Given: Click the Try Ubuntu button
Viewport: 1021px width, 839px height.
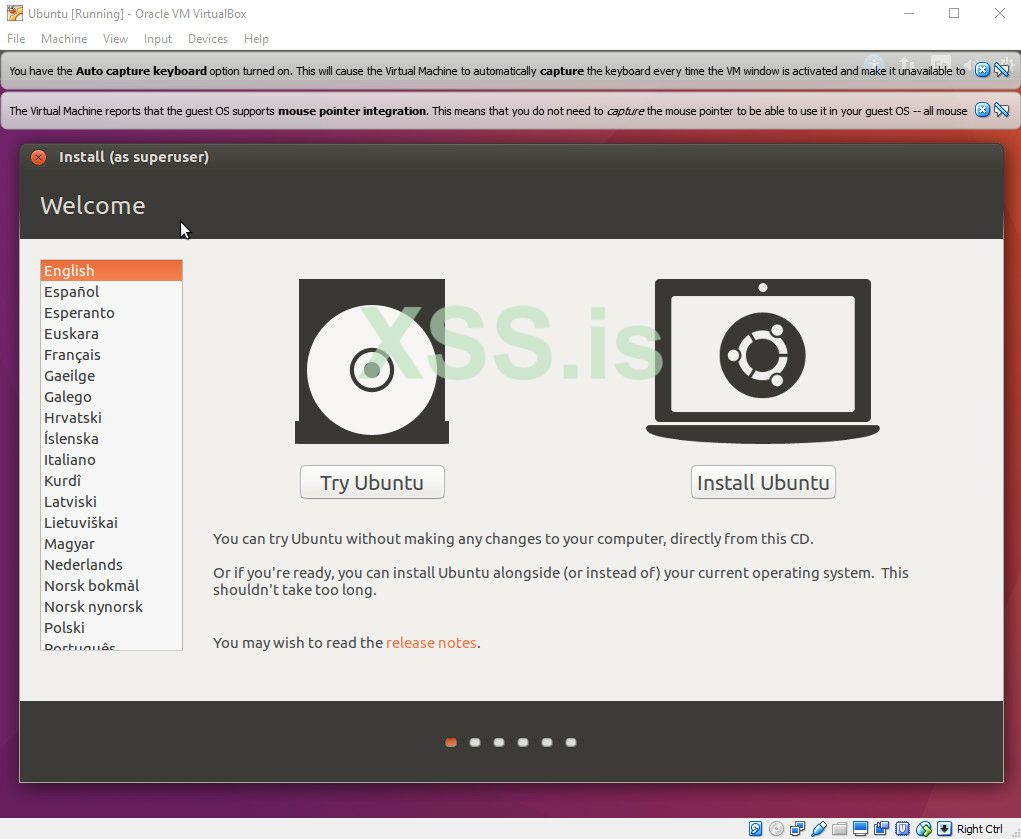Looking at the screenshot, I should click(x=372, y=482).
